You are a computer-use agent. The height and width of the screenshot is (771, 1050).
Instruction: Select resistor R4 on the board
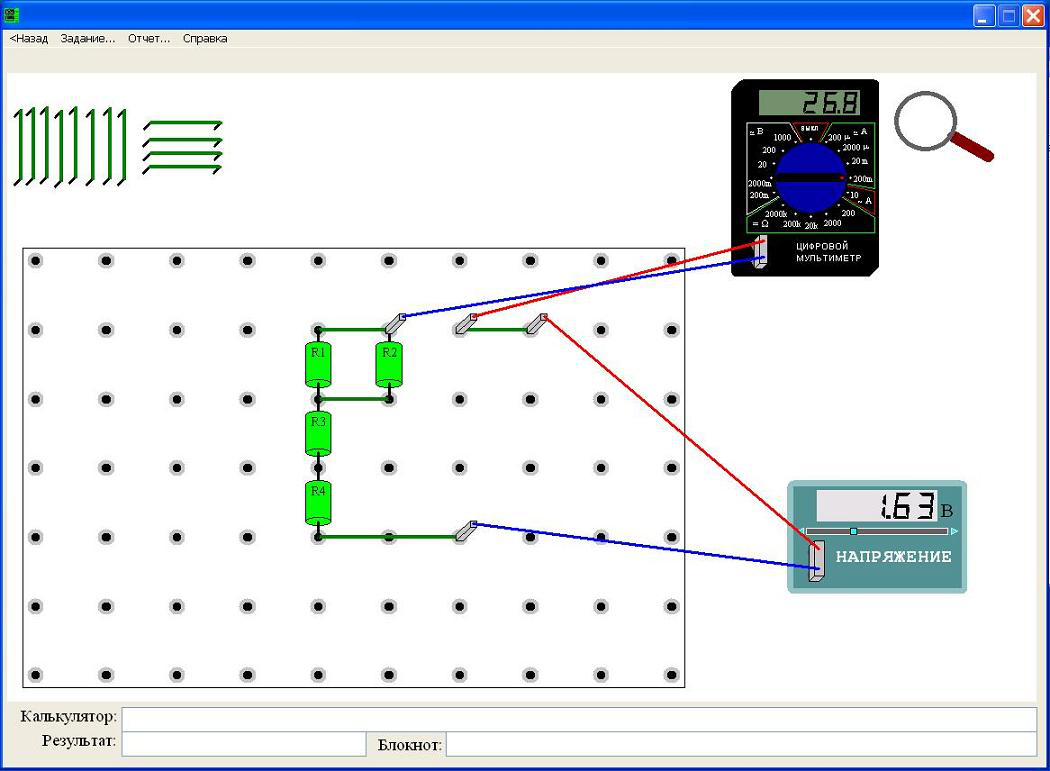(x=318, y=503)
